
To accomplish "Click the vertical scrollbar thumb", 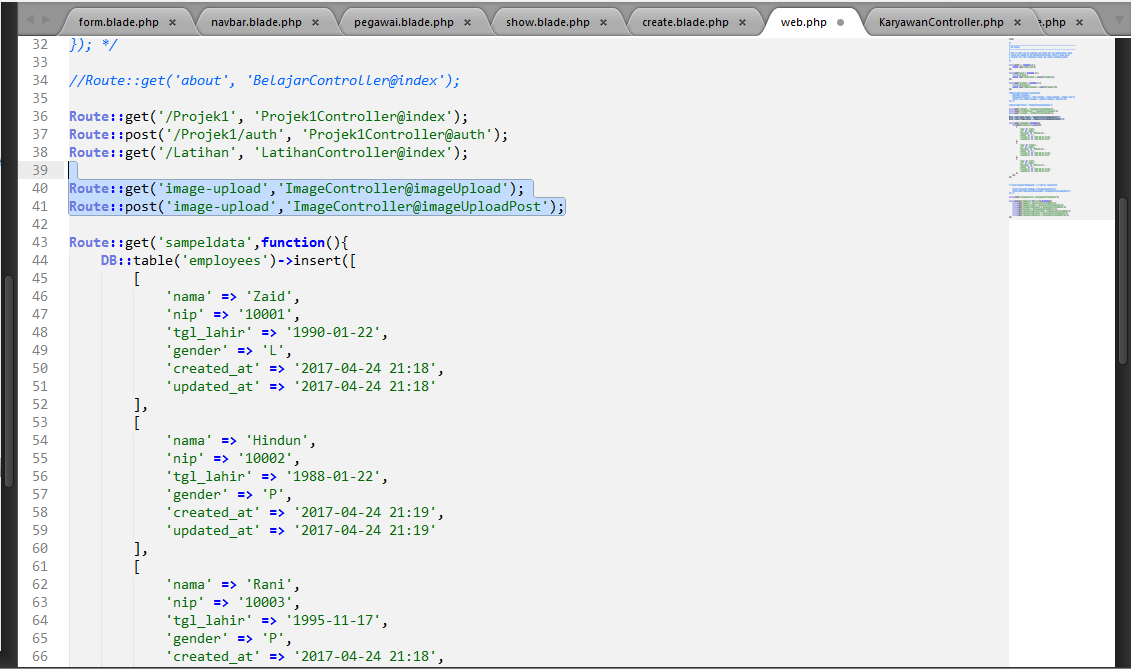I will click(1123, 281).
